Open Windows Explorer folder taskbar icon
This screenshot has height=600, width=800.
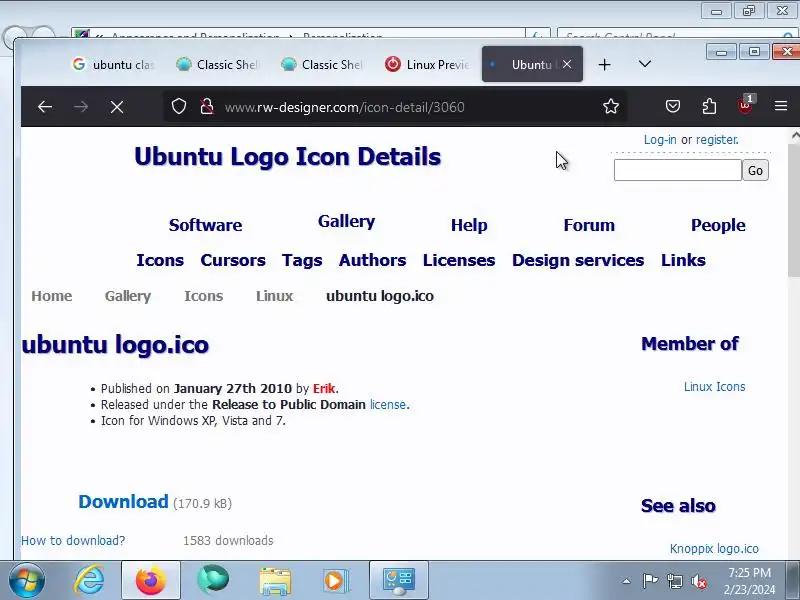275,581
